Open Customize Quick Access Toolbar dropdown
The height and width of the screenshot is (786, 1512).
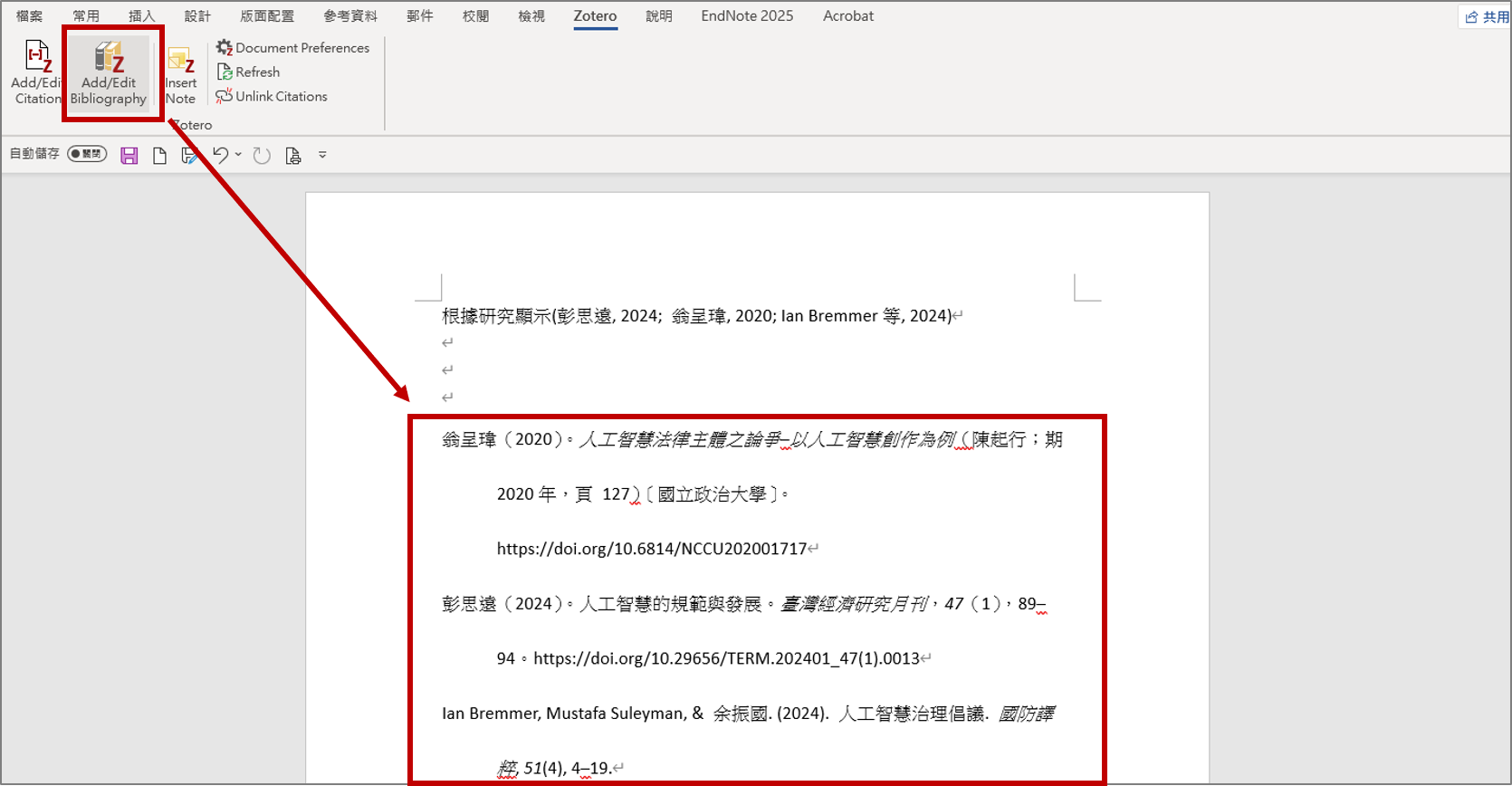pyautogui.click(x=322, y=156)
